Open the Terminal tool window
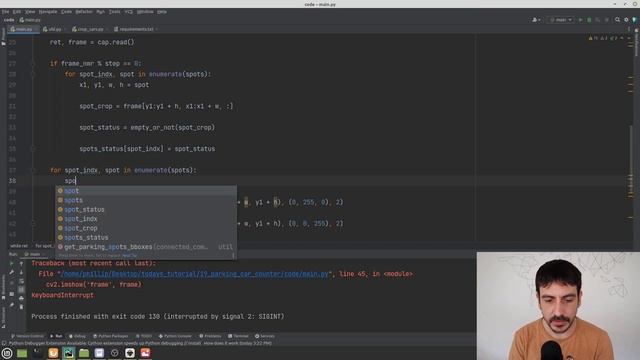This screenshot has height=360, width=640. click(x=238, y=336)
